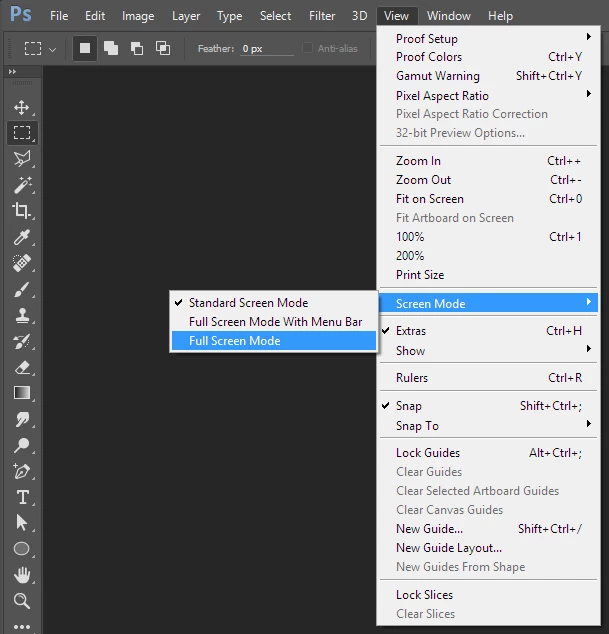Open the Image menu

[138, 16]
